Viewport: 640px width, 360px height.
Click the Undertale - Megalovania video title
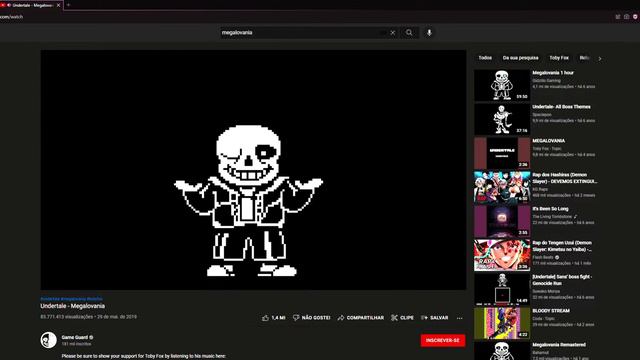point(73,306)
